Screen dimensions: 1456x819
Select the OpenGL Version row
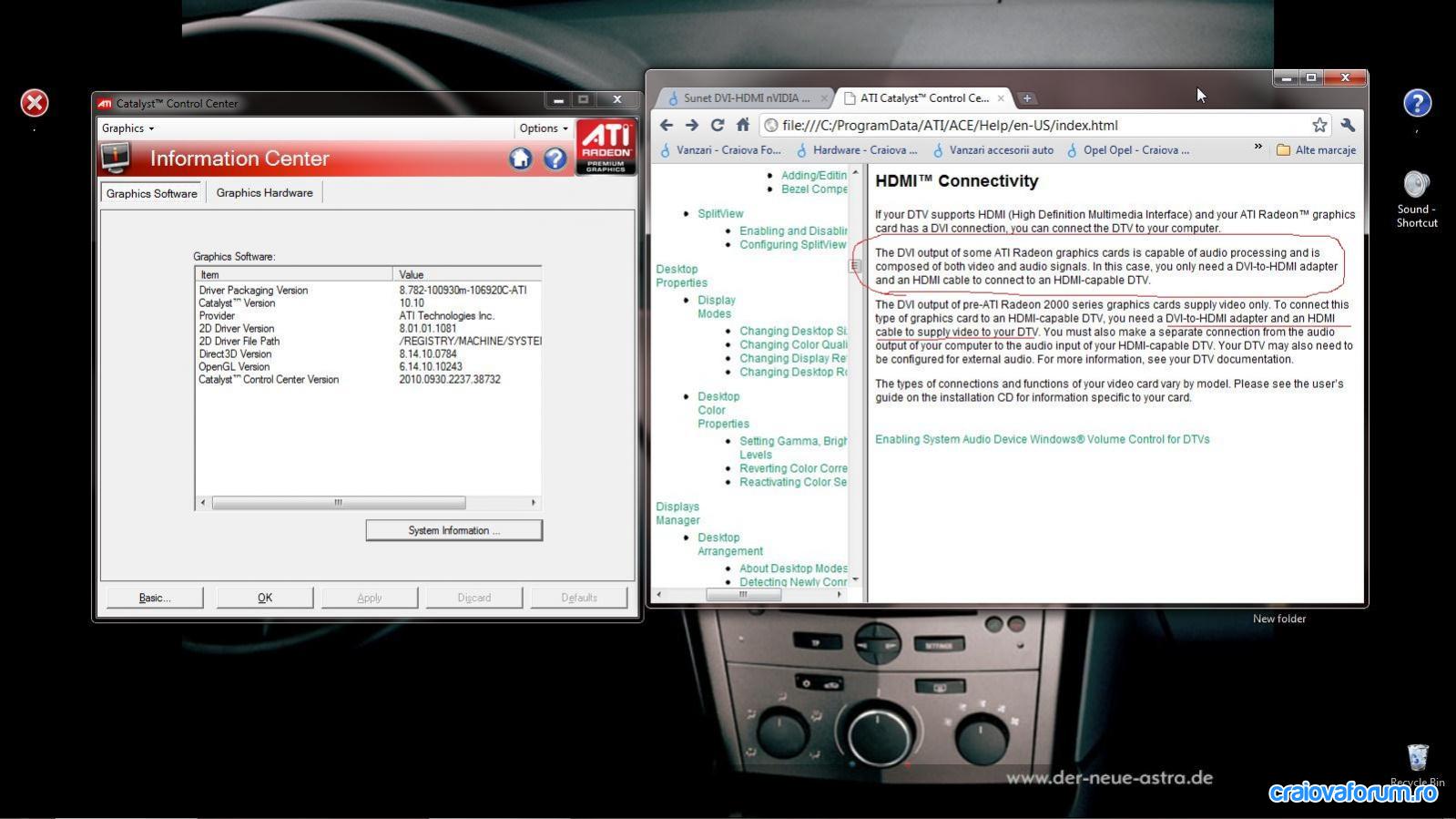pyautogui.click(x=369, y=367)
